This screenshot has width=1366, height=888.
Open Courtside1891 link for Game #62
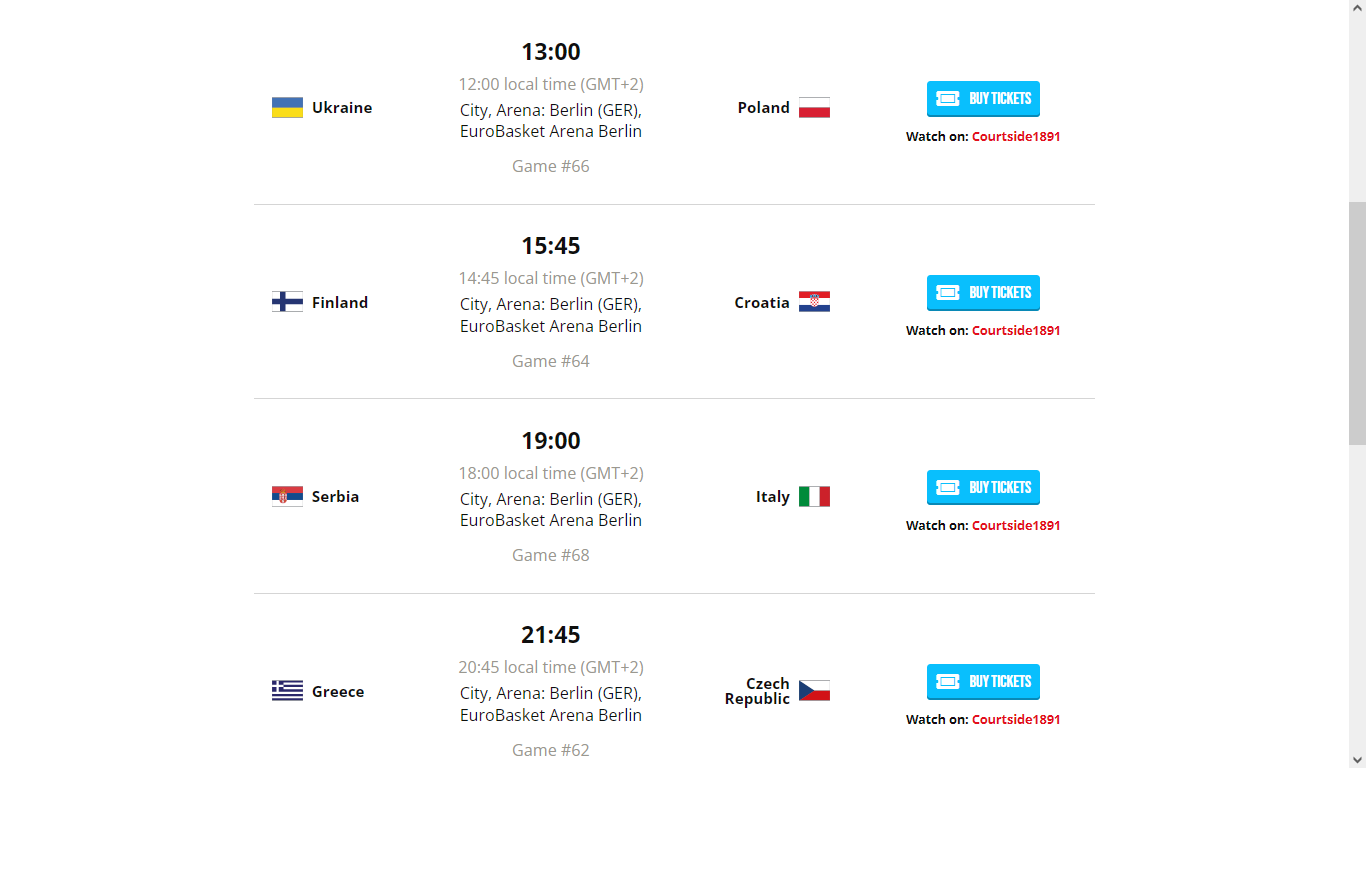pos(1016,719)
